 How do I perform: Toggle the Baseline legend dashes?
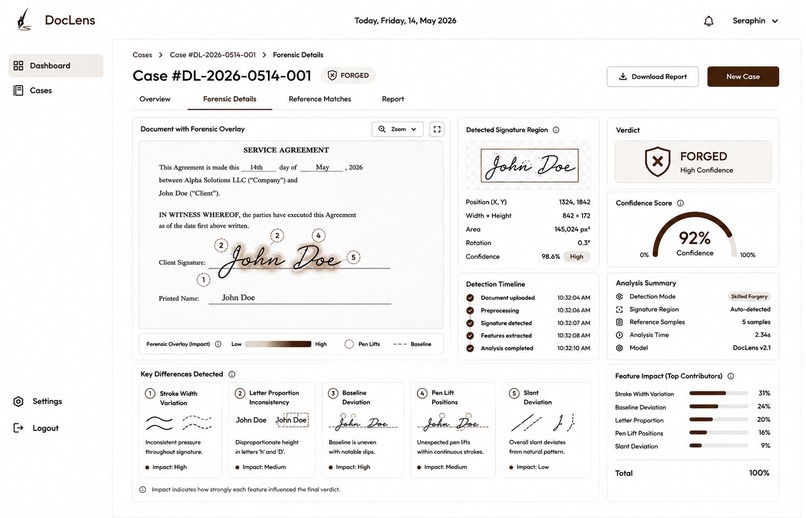pyautogui.click(x=400, y=344)
